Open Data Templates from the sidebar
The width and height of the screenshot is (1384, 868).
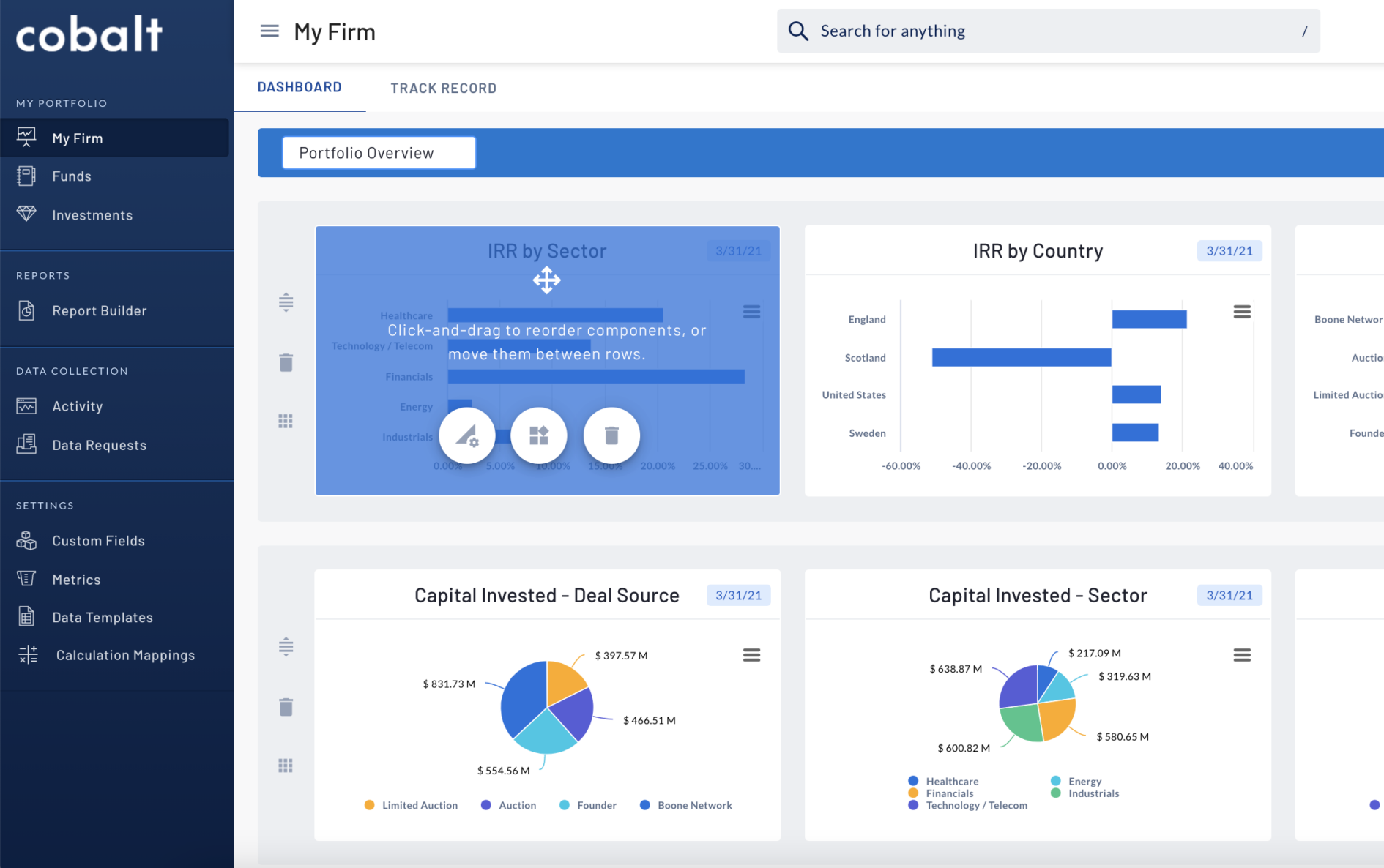[103, 617]
